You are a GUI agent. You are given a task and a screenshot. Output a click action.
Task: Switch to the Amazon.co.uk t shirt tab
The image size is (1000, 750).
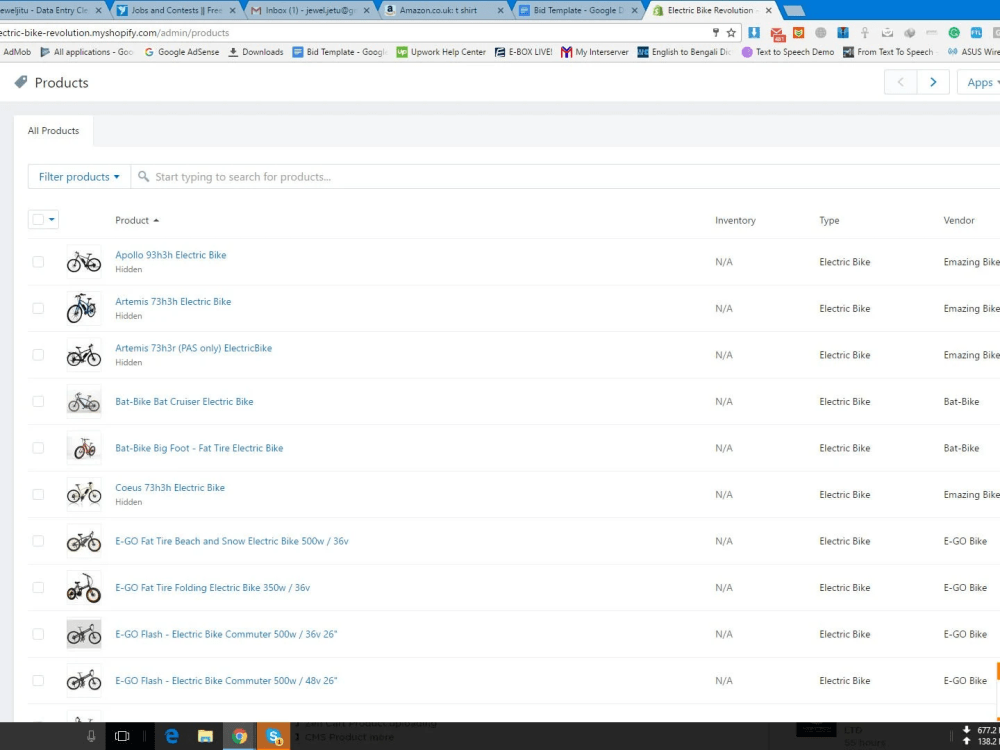click(444, 10)
